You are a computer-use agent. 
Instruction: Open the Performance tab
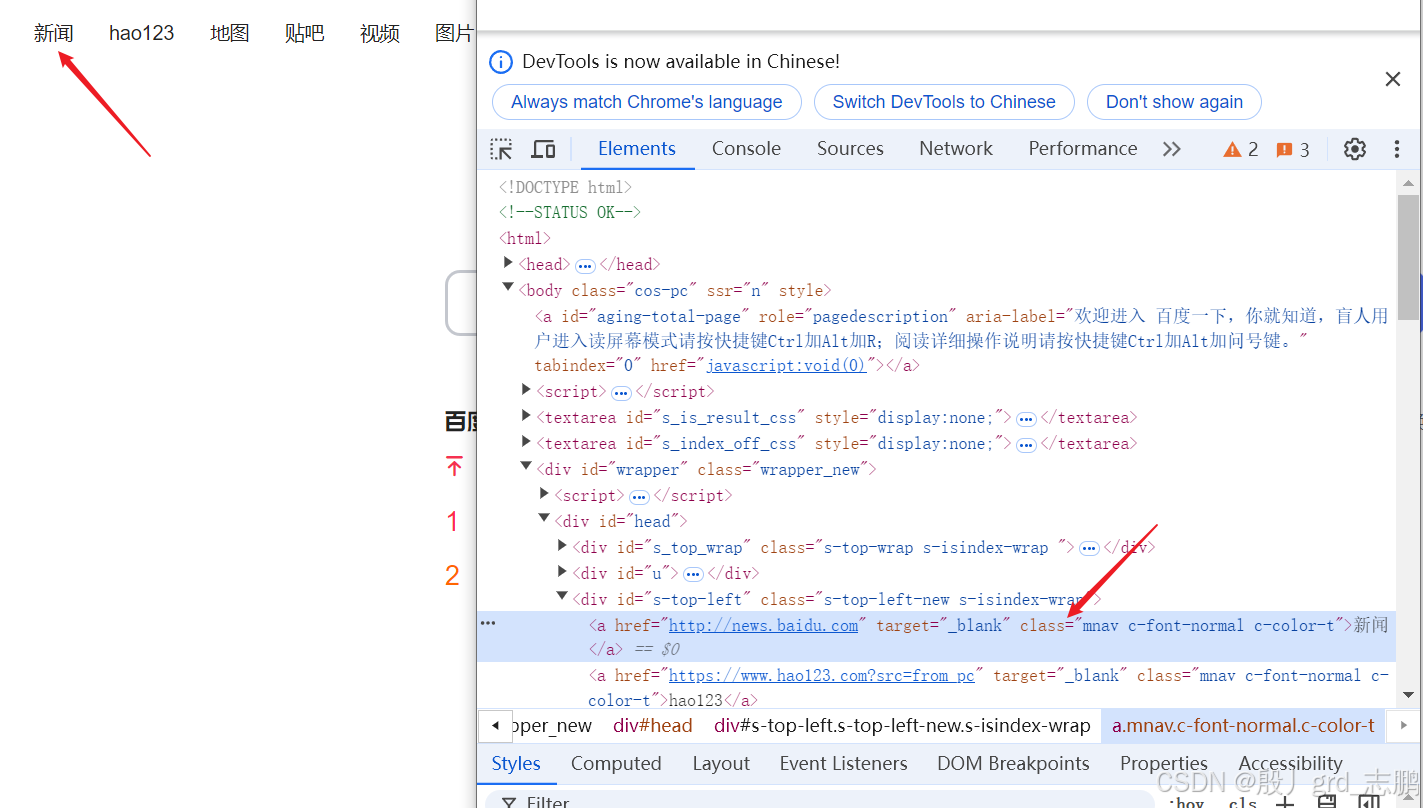pos(1083,149)
